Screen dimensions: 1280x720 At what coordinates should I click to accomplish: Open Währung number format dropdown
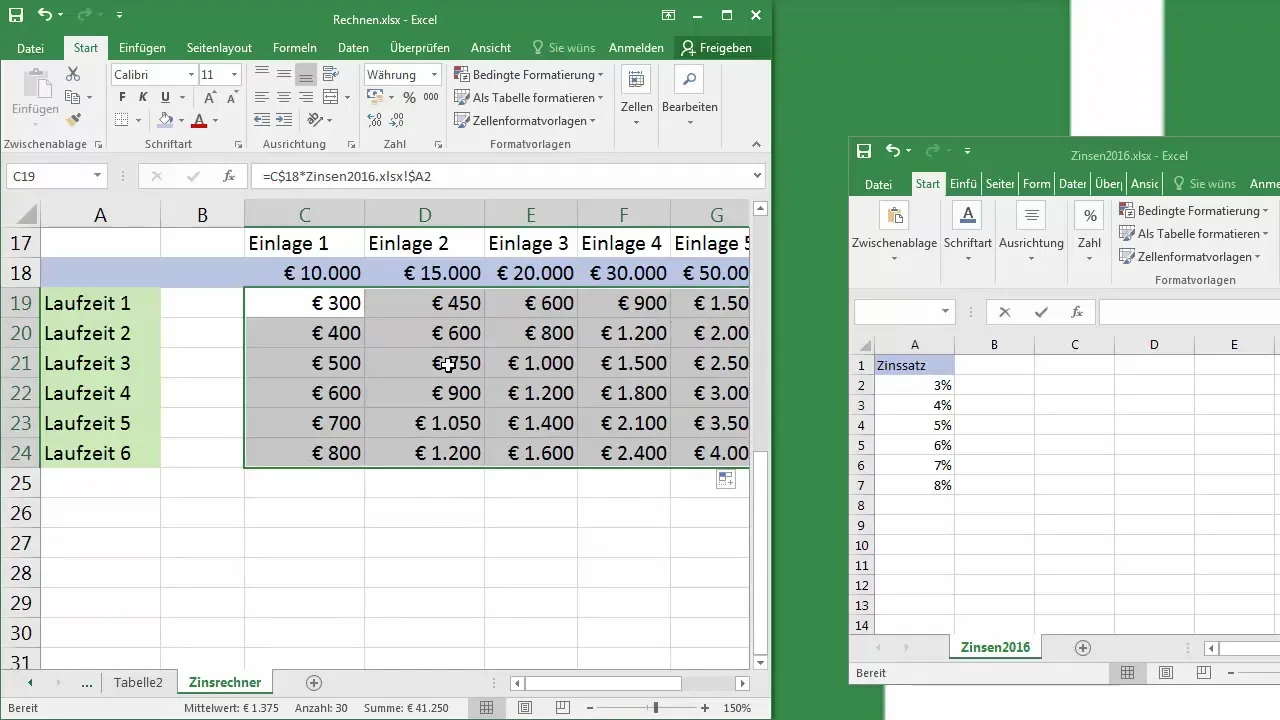(435, 75)
